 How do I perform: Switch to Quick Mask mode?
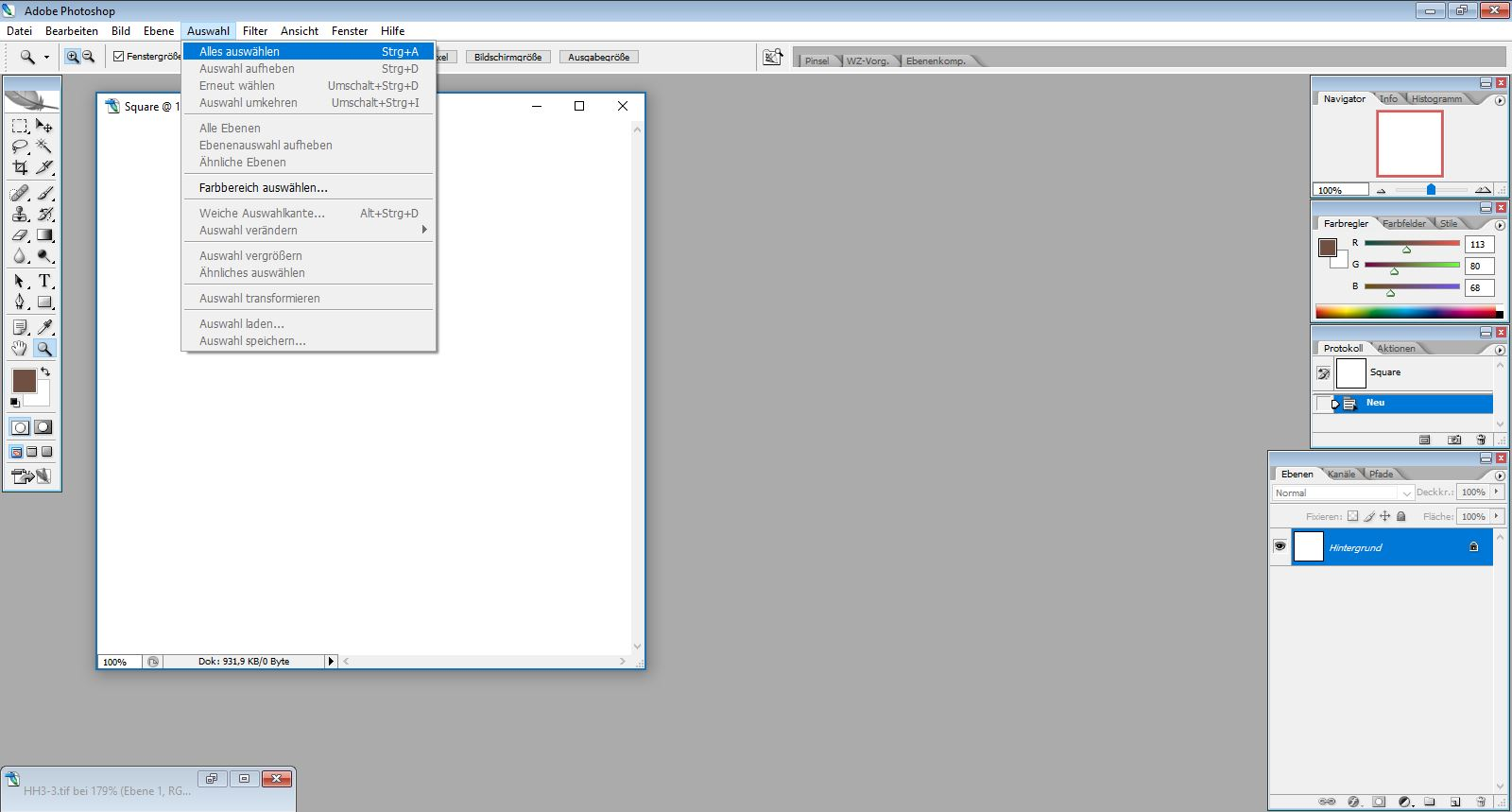point(43,427)
